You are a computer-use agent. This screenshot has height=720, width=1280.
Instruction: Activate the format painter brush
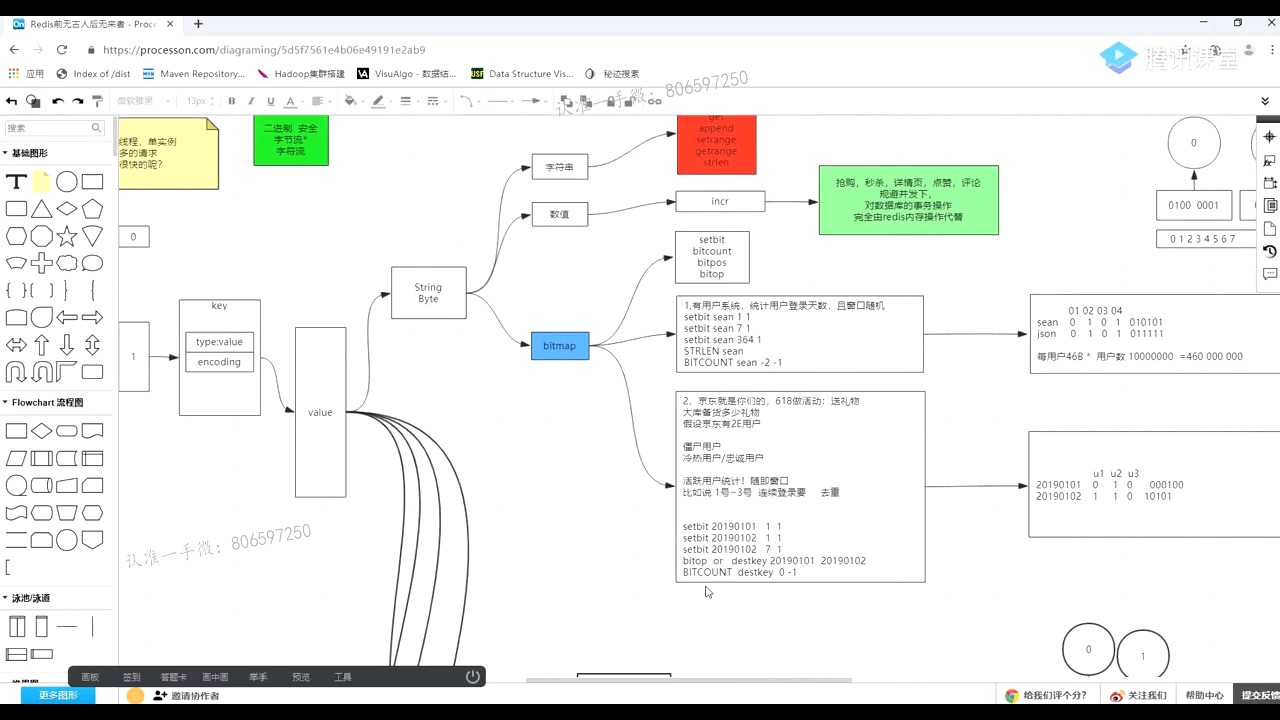pyautogui.click(x=97, y=101)
